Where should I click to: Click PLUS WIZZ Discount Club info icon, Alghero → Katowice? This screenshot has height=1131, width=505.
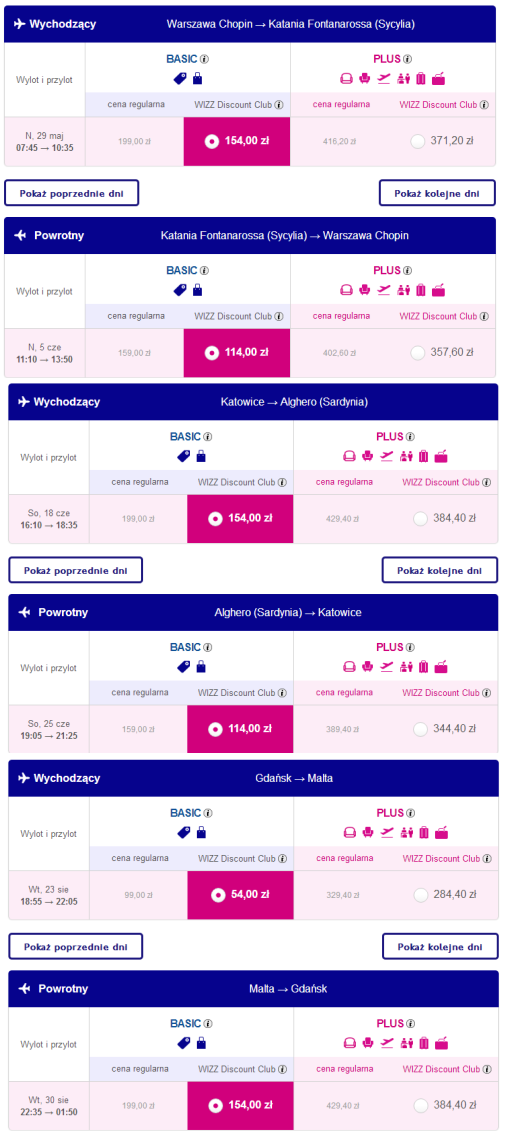tap(487, 692)
